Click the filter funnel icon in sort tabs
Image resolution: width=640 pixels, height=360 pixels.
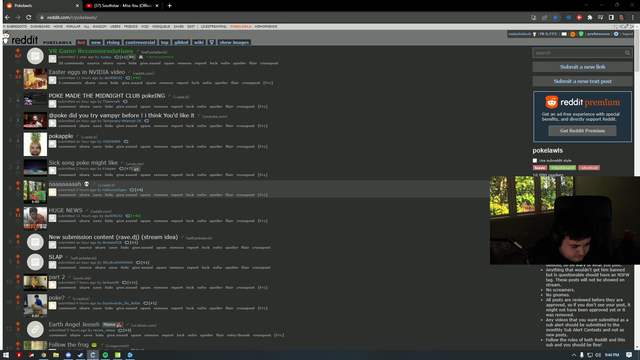[211, 42]
